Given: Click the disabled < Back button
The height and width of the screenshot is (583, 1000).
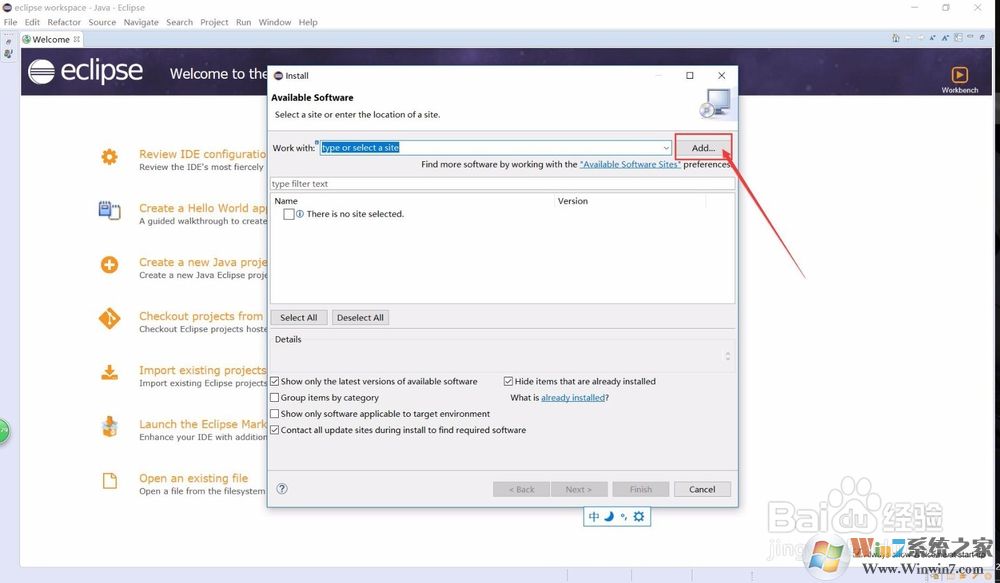Looking at the screenshot, I should point(521,489).
